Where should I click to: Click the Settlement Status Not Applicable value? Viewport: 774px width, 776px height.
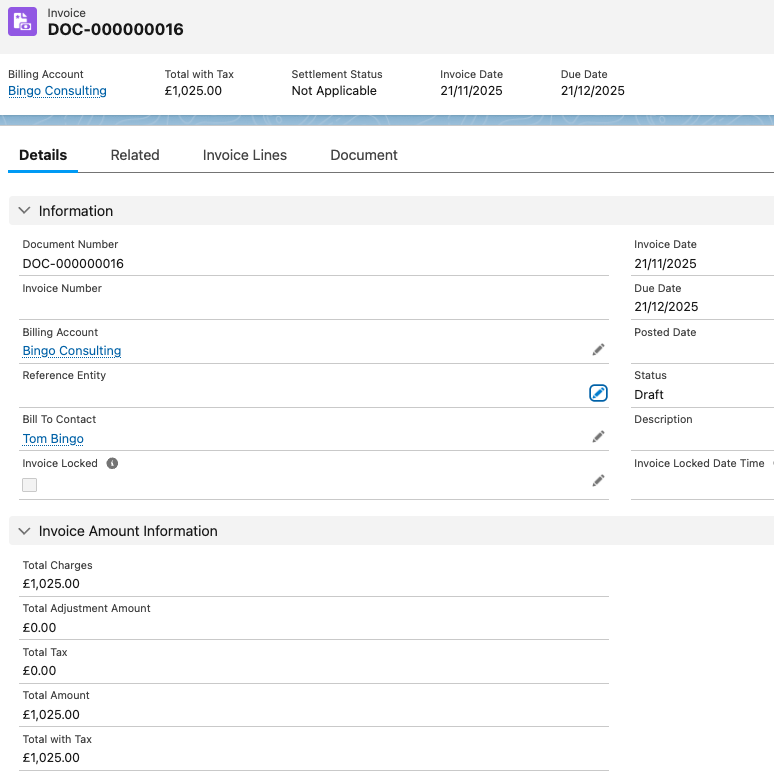pyautogui.click(x=334, y=91)
